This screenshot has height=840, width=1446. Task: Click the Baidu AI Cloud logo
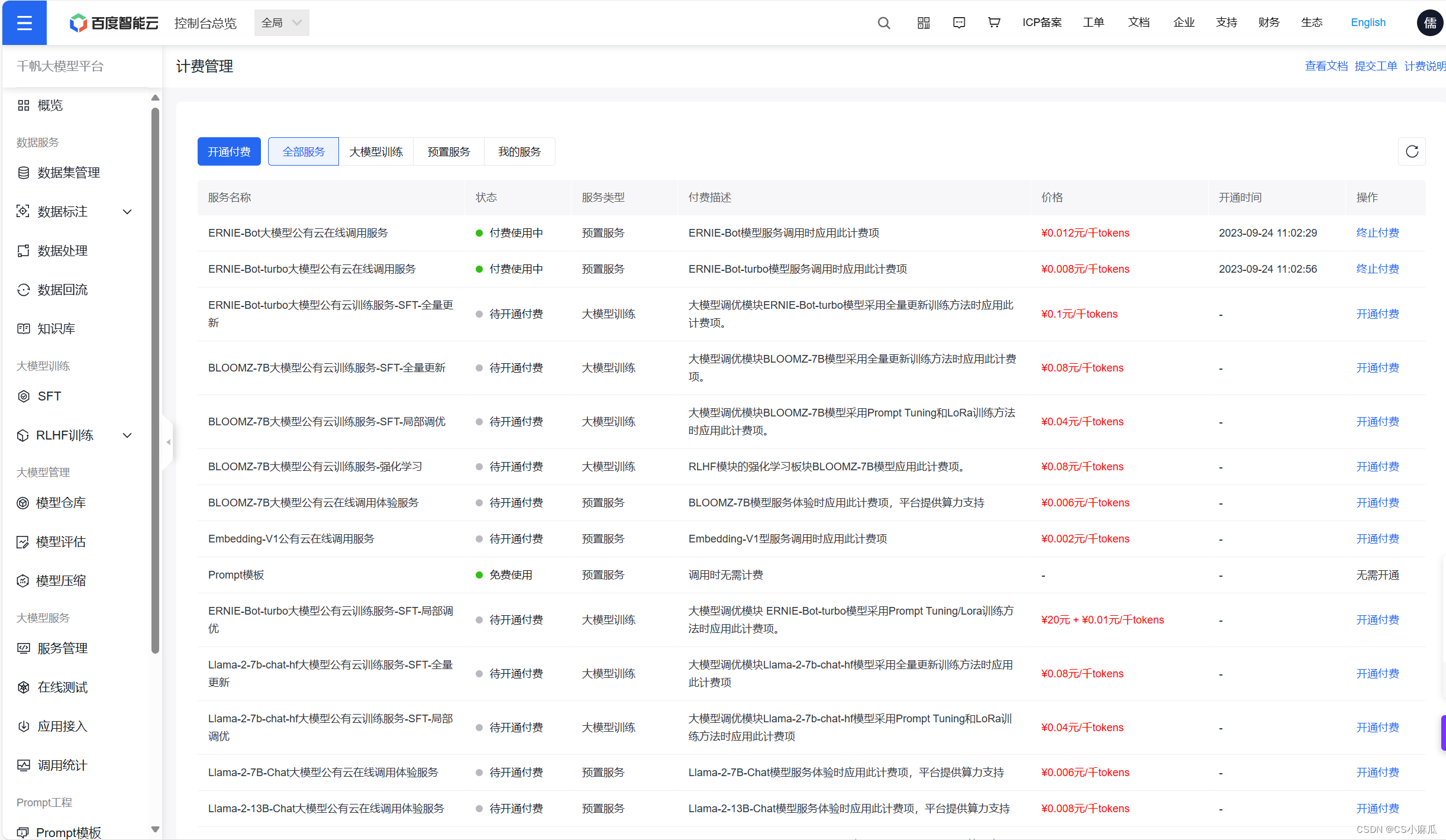(114, 22)
